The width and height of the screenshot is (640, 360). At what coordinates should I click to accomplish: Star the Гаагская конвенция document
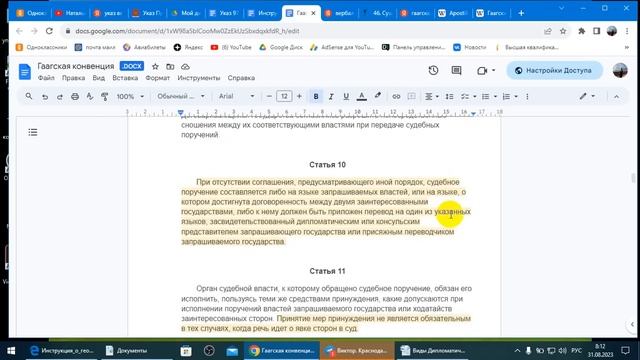pyautogui.click(x=155, y=67)
